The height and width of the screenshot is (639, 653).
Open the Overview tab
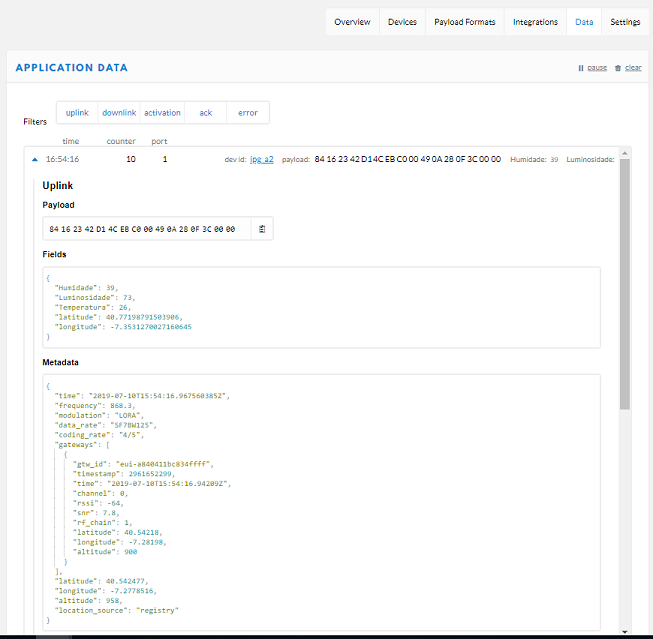tap(352, 22)
